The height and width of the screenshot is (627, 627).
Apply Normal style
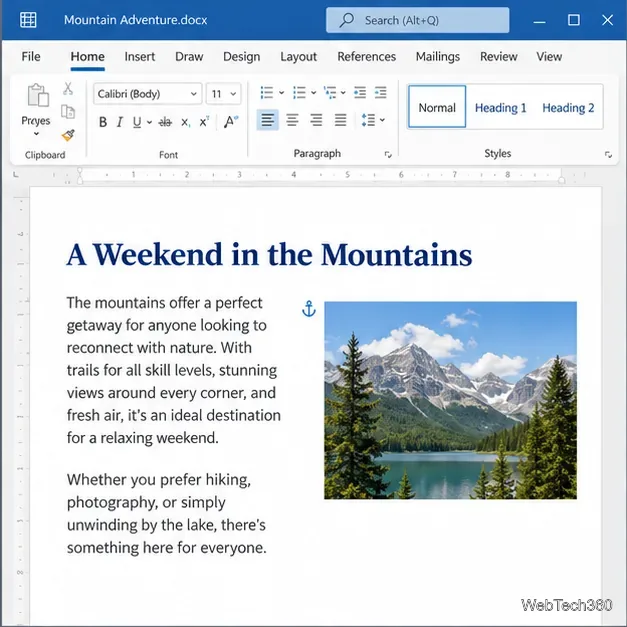(x=437, y=107)
